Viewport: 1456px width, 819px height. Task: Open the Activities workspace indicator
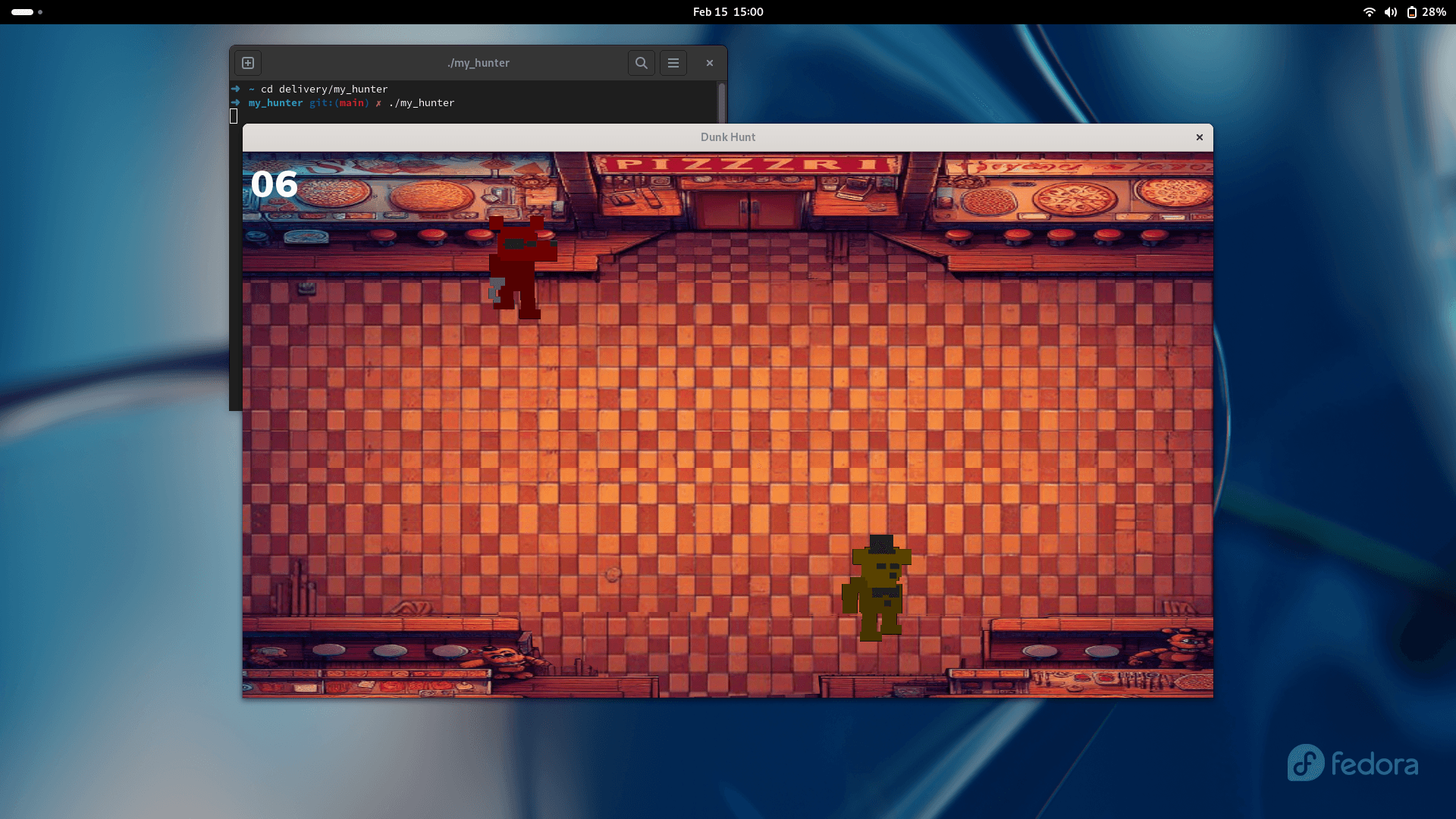(27, 12)
